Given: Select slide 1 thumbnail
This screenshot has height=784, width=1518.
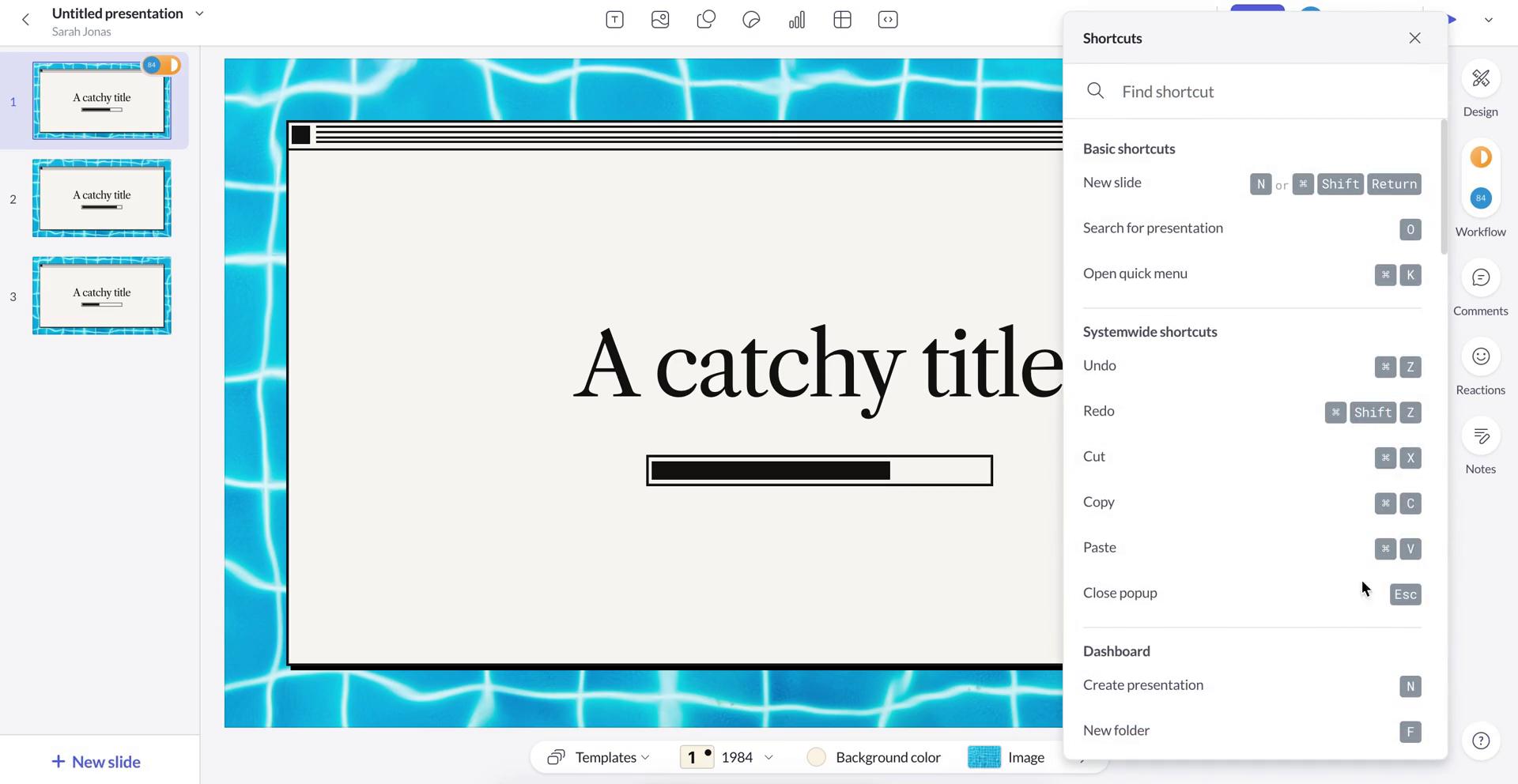Looking at the screenshot, I should [x=101, y=101].
